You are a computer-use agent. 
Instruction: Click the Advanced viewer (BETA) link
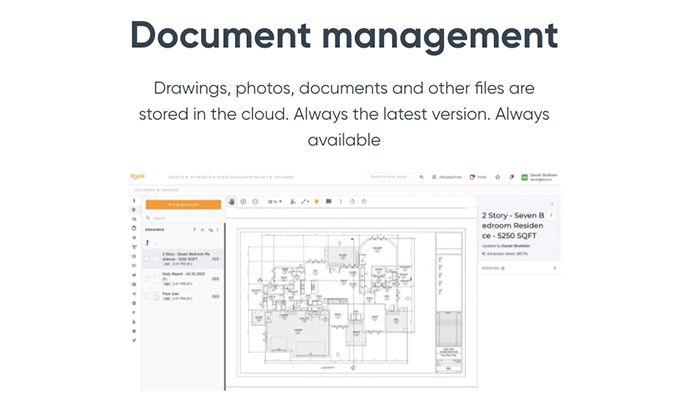click(507, 254)
